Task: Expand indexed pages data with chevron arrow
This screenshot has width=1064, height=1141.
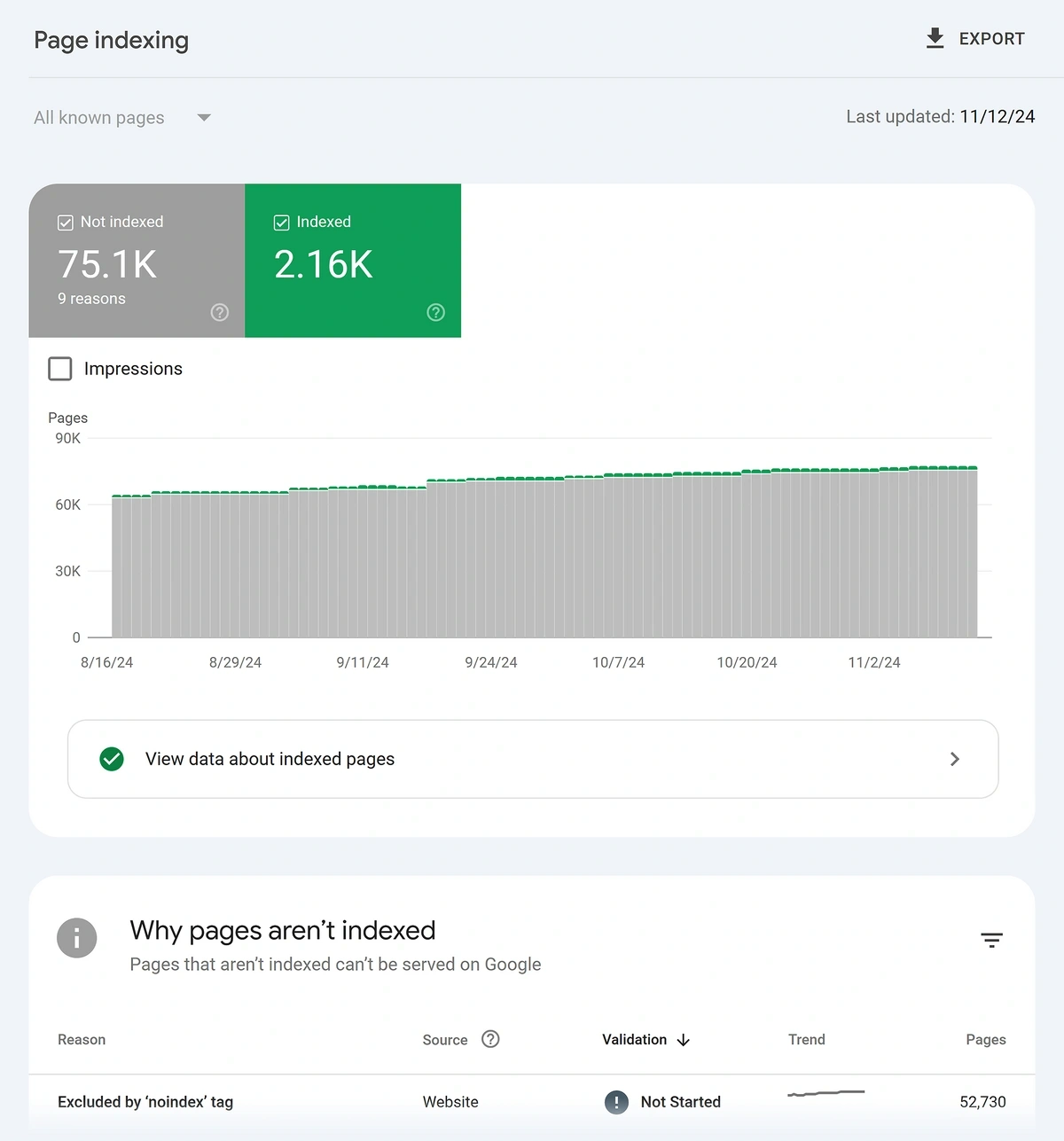Action: (955, 759)
